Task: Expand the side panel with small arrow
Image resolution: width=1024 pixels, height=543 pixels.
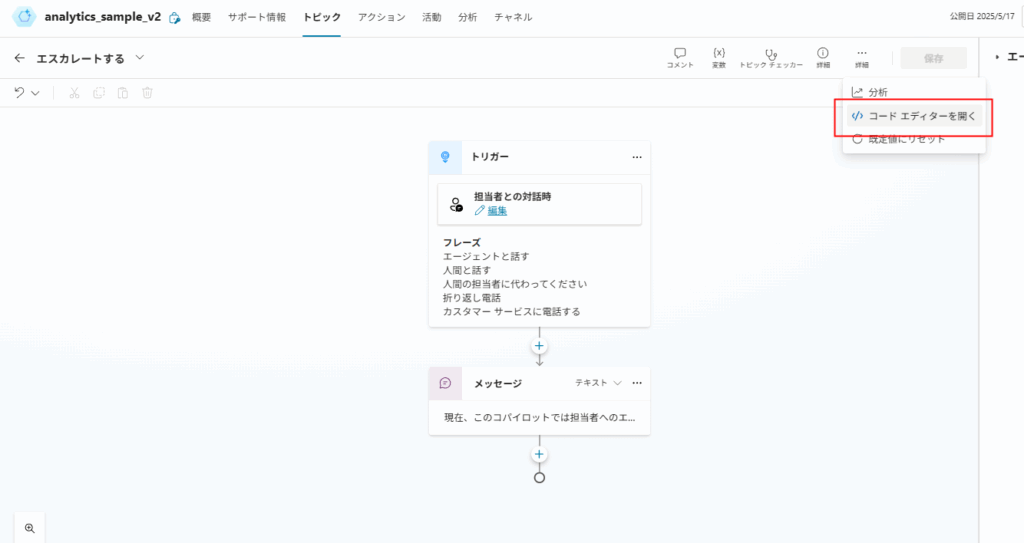Action: [x=997, y=58]
